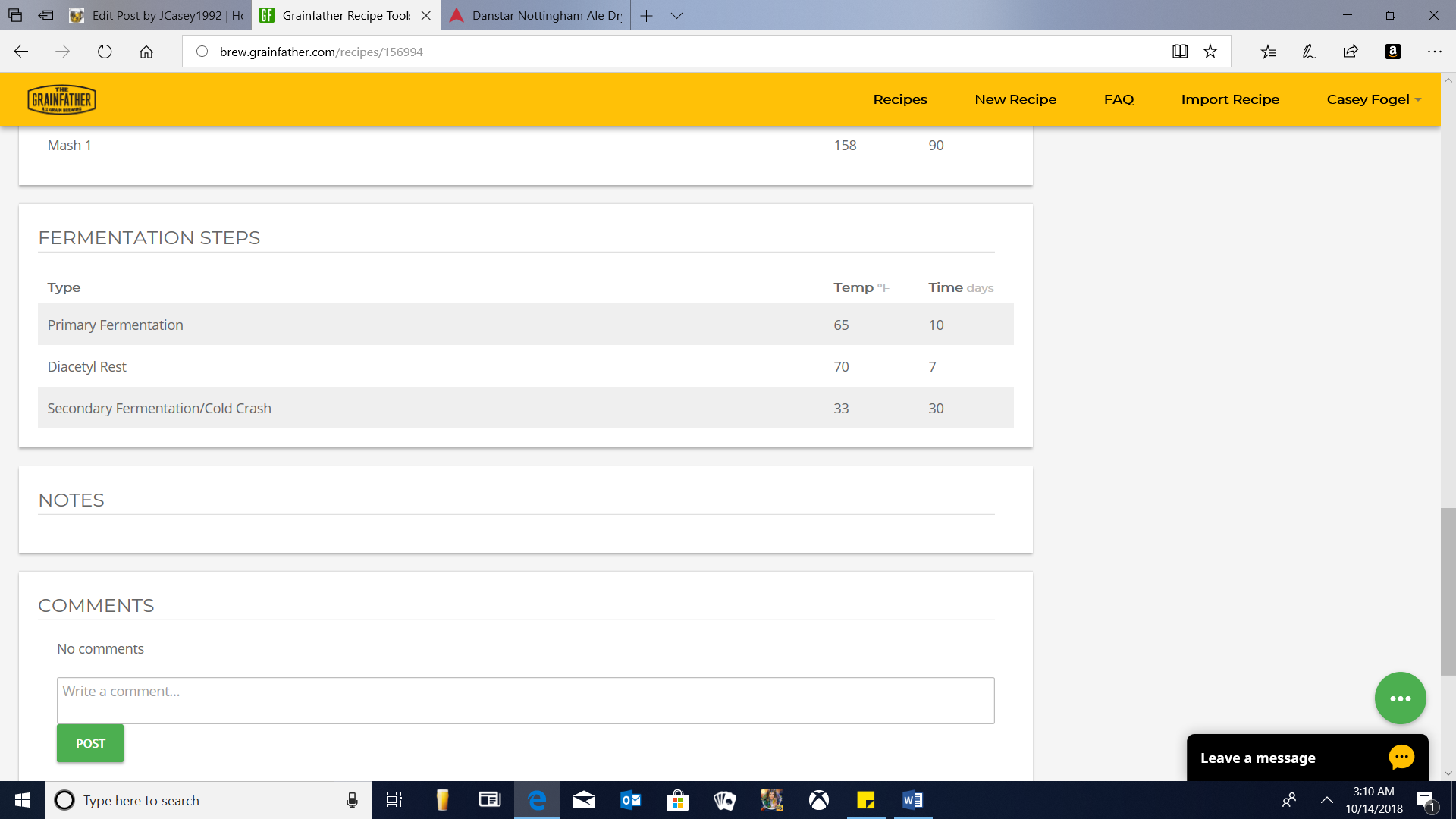Screen dimensions: 1456x819
Task: Click the No comments text
Action: [x=100, y=648]
